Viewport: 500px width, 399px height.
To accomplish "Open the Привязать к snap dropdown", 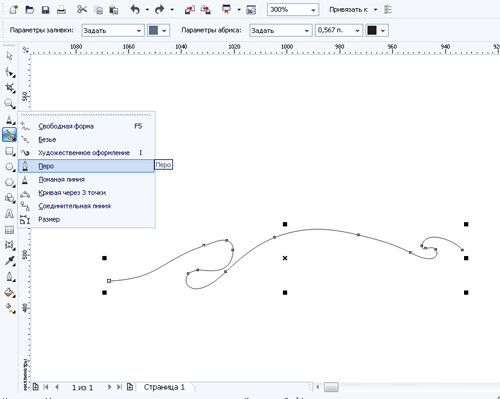I will (x=376, y=10).
